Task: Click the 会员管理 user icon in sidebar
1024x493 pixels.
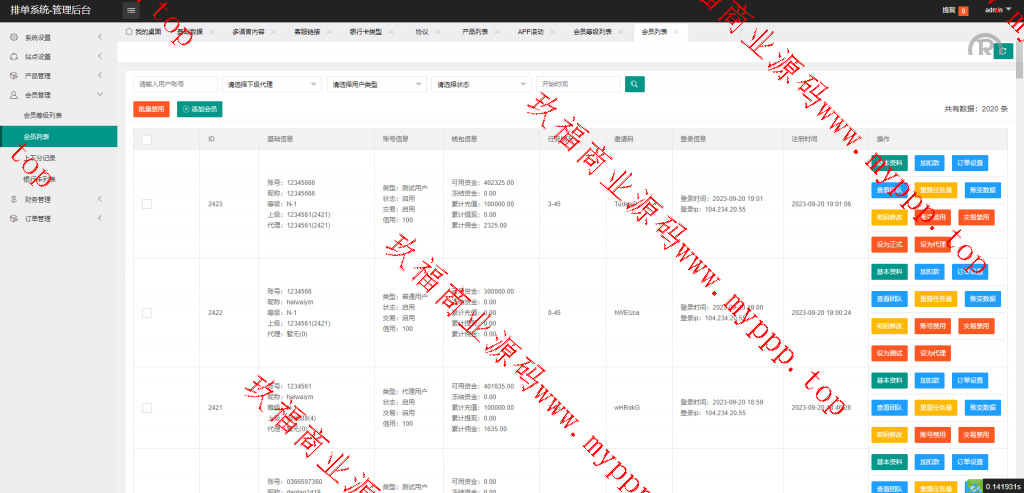Action: click(x=13, y=95)
